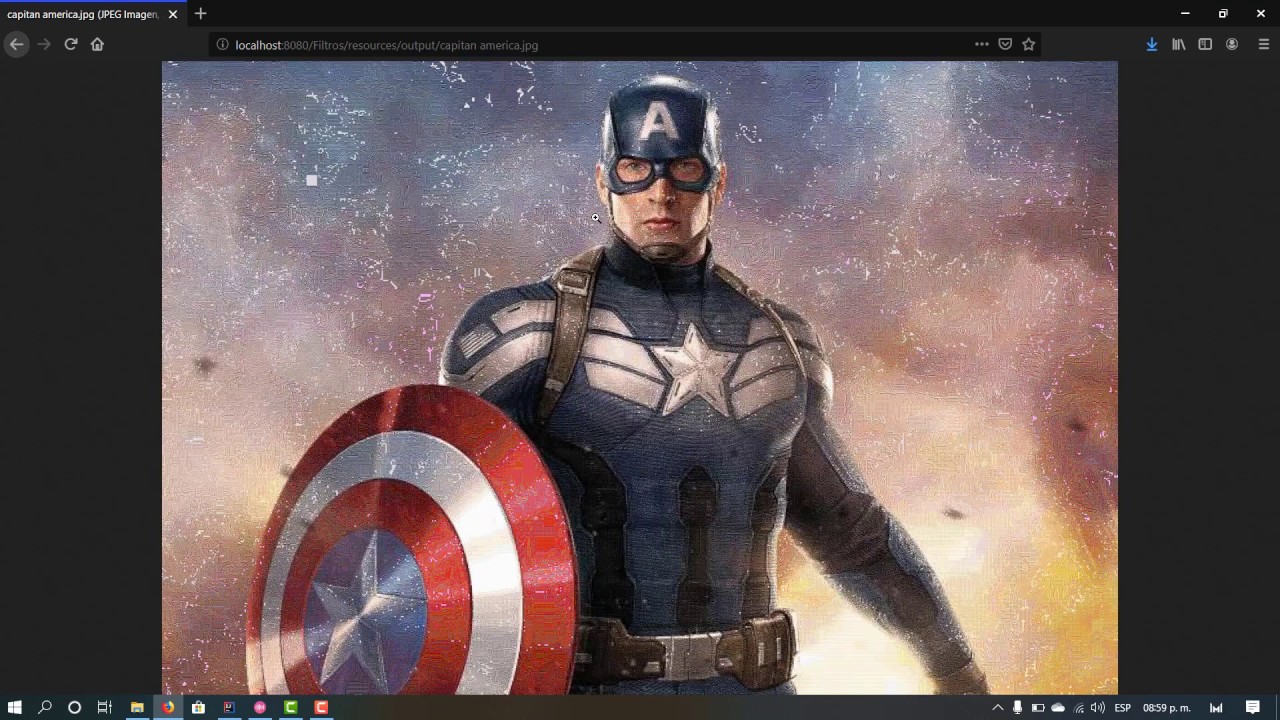Open Windows taskbar search
Screen dimensions: 1280x720
click(x=44, y=707)
